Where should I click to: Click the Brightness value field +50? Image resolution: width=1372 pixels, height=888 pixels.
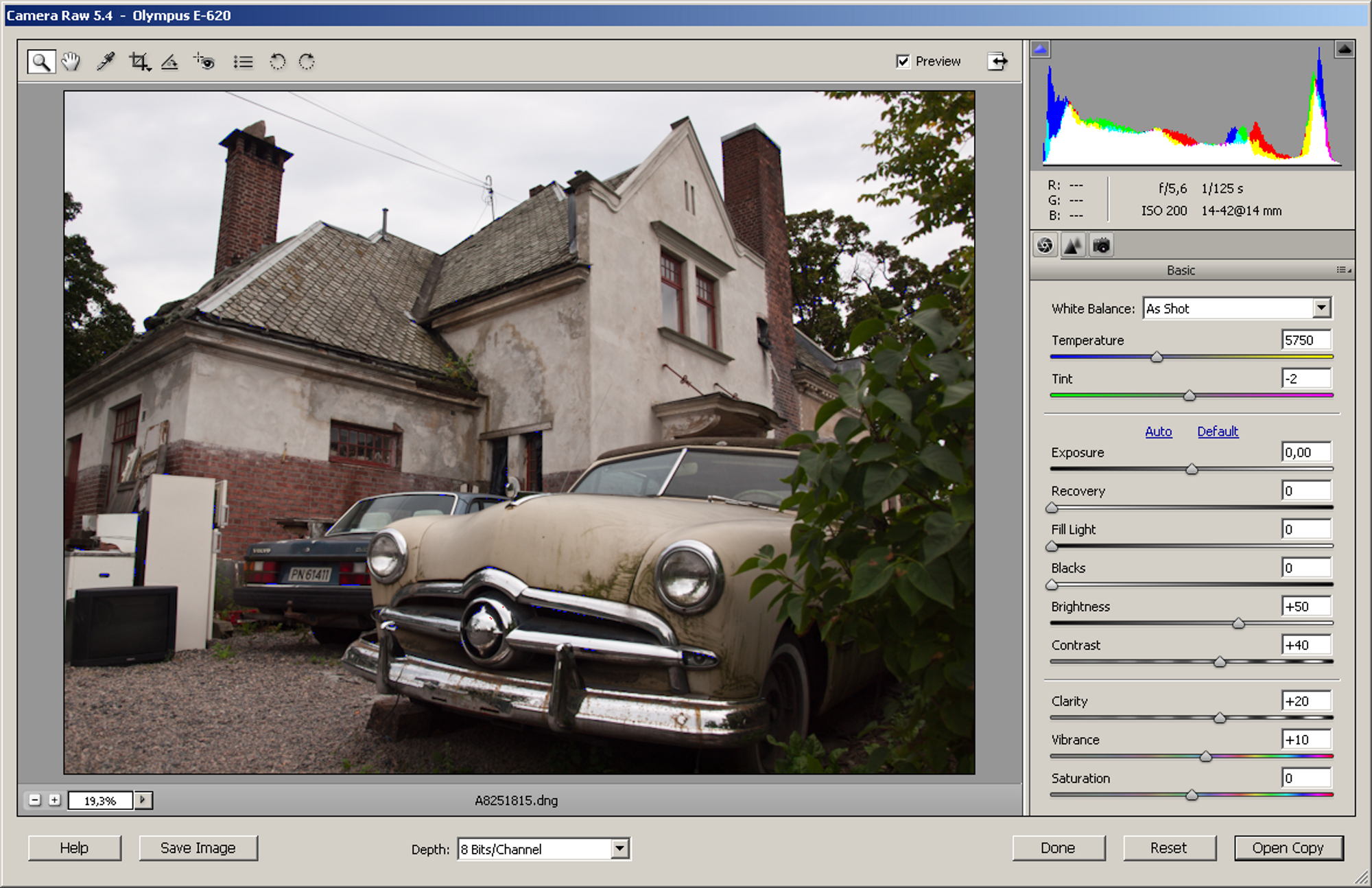(1306, 607)
